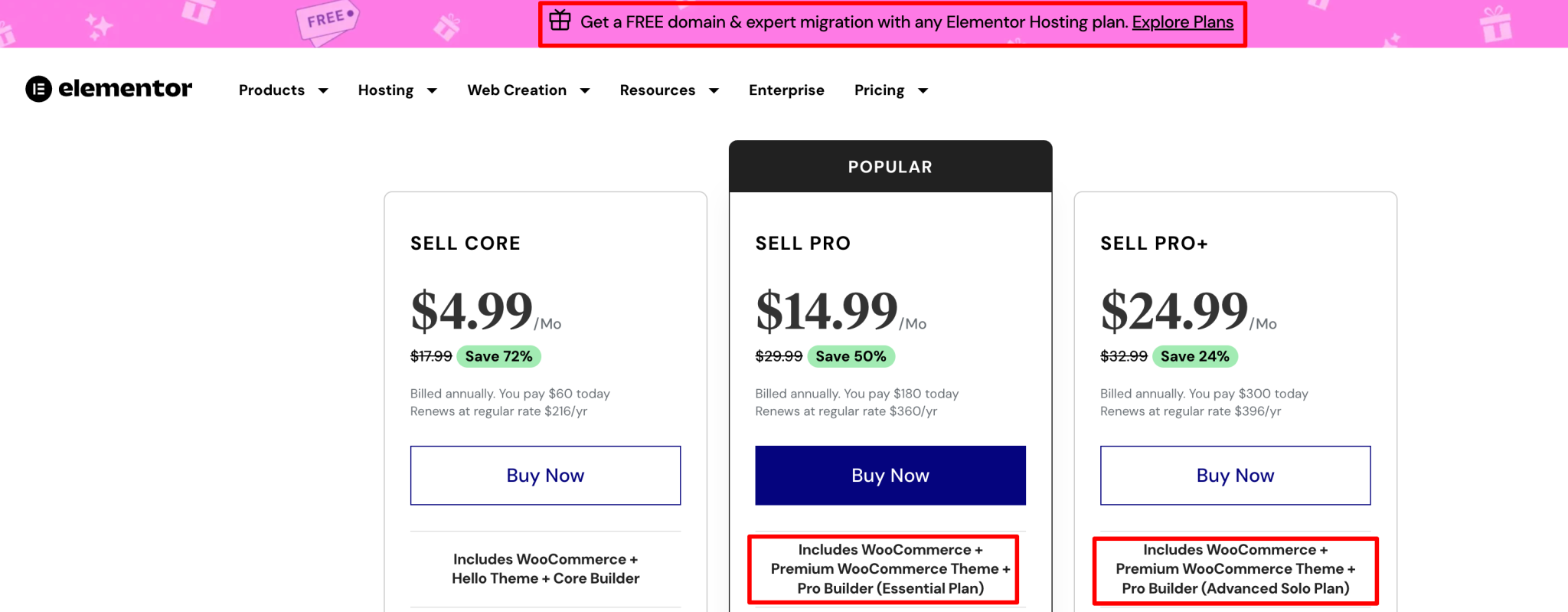
Task: Expand the Pricing dropdown
Action: point(890,90)
